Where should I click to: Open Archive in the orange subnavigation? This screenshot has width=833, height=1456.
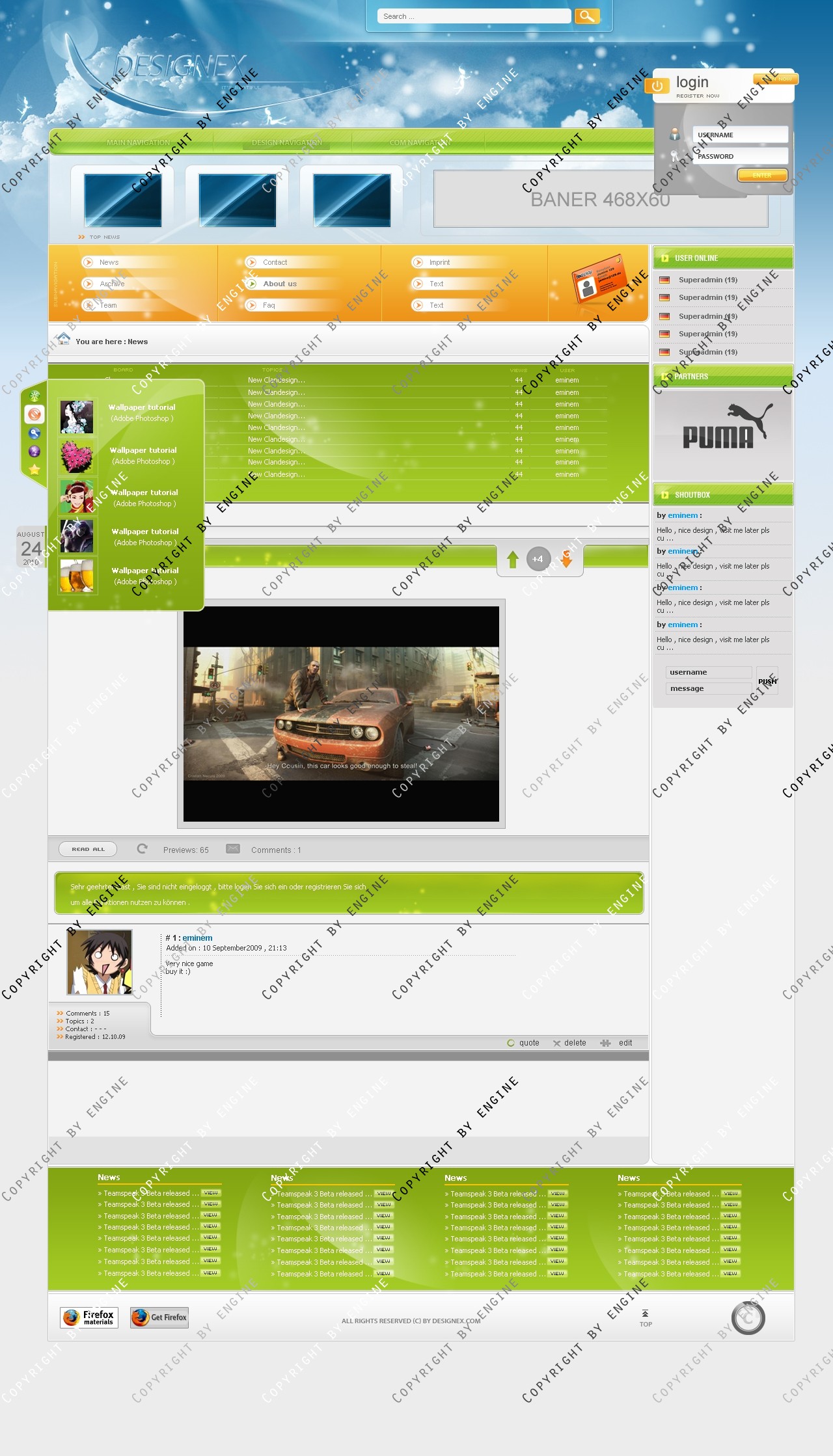tap(112, 284)
